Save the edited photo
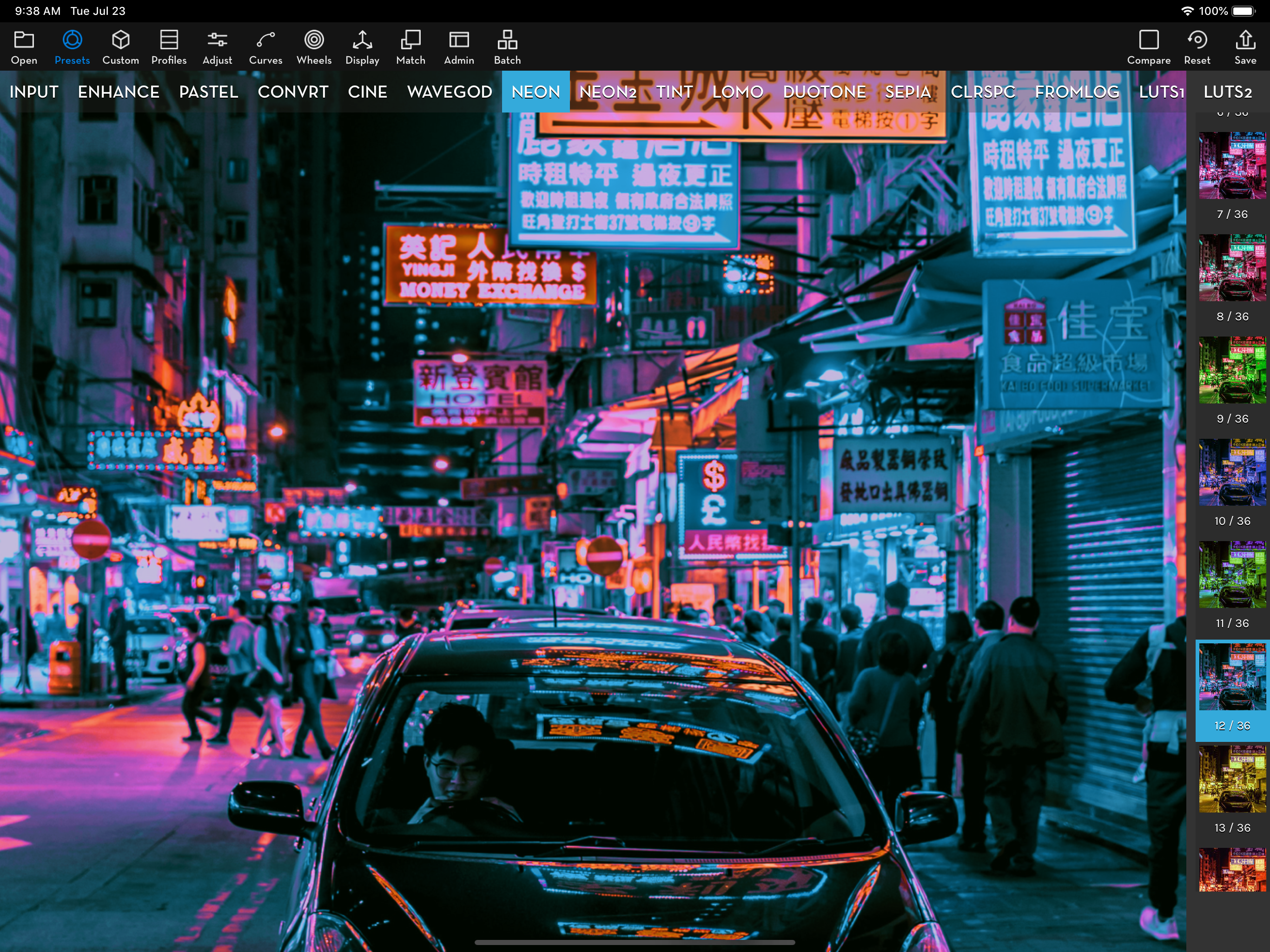The image size is (1270, 952). [x=1245, y=46]
